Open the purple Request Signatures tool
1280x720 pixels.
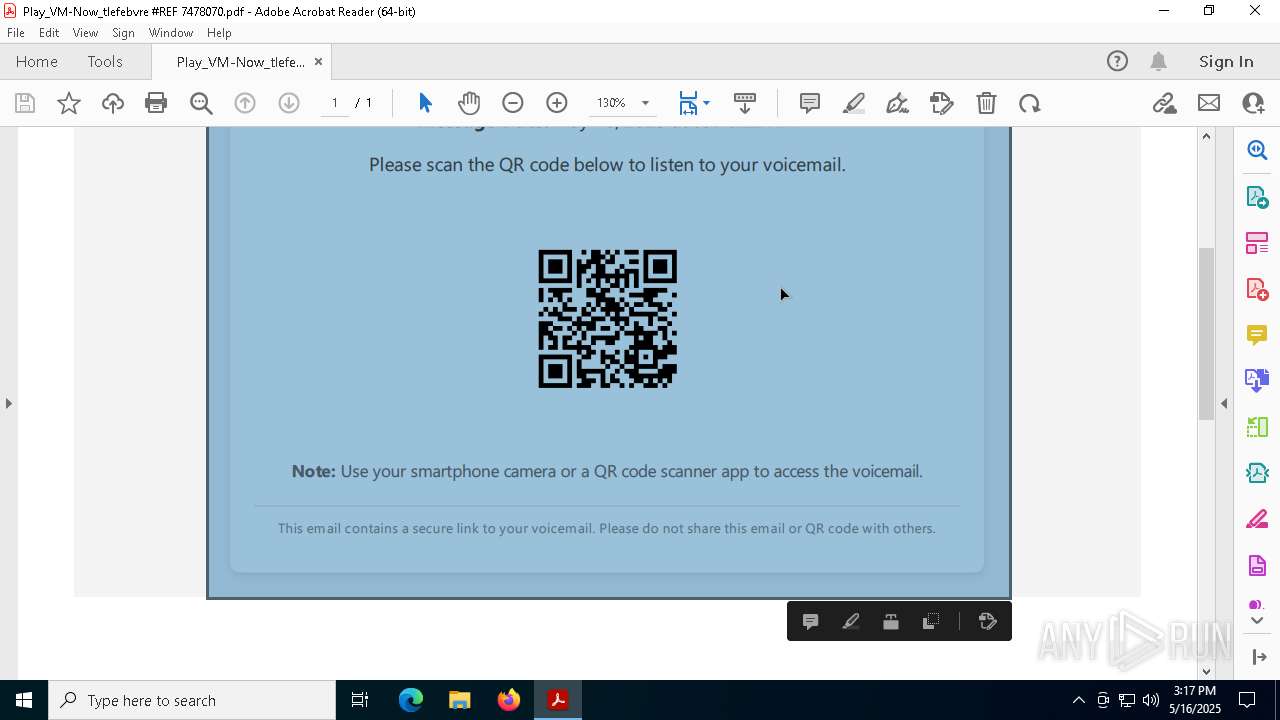1257,566
